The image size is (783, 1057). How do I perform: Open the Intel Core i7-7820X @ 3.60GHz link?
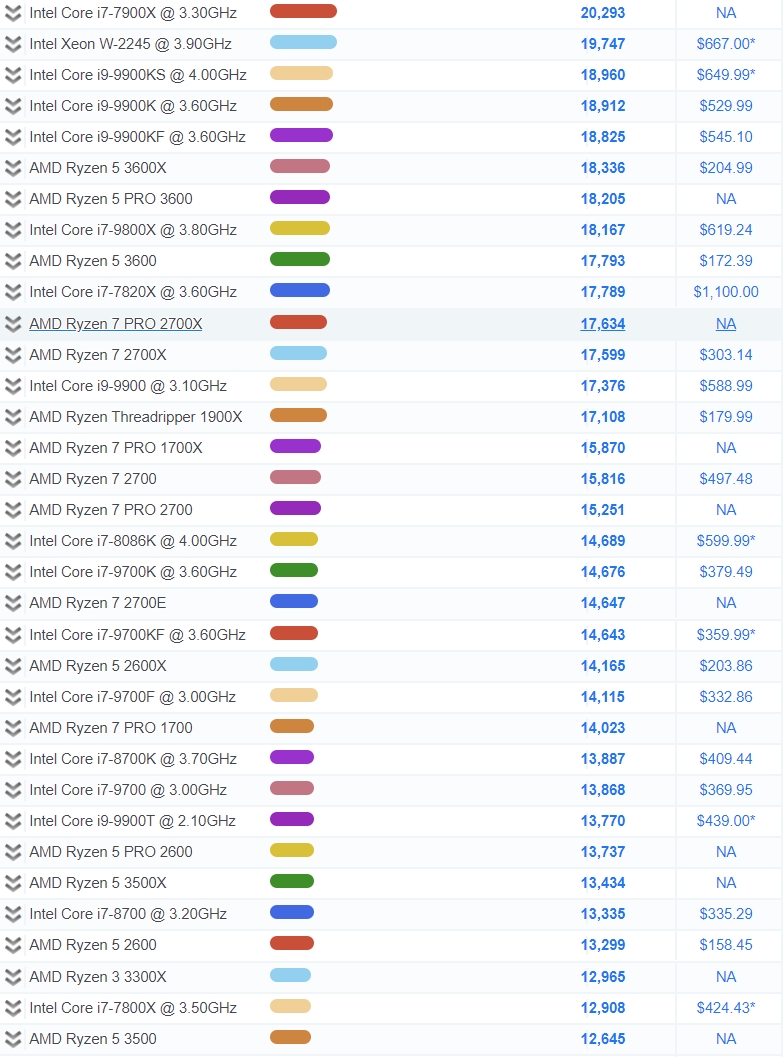tap(133, 292)
